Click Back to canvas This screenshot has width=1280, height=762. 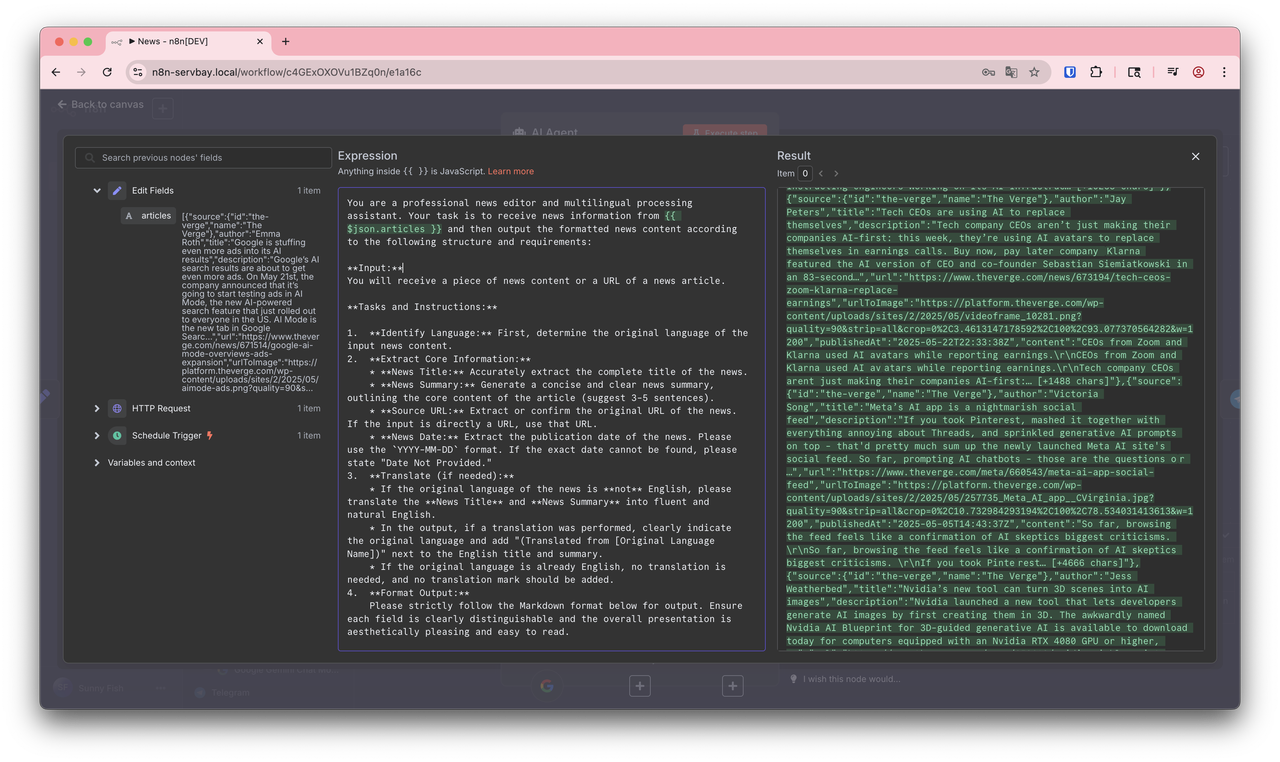pos(100,104)
